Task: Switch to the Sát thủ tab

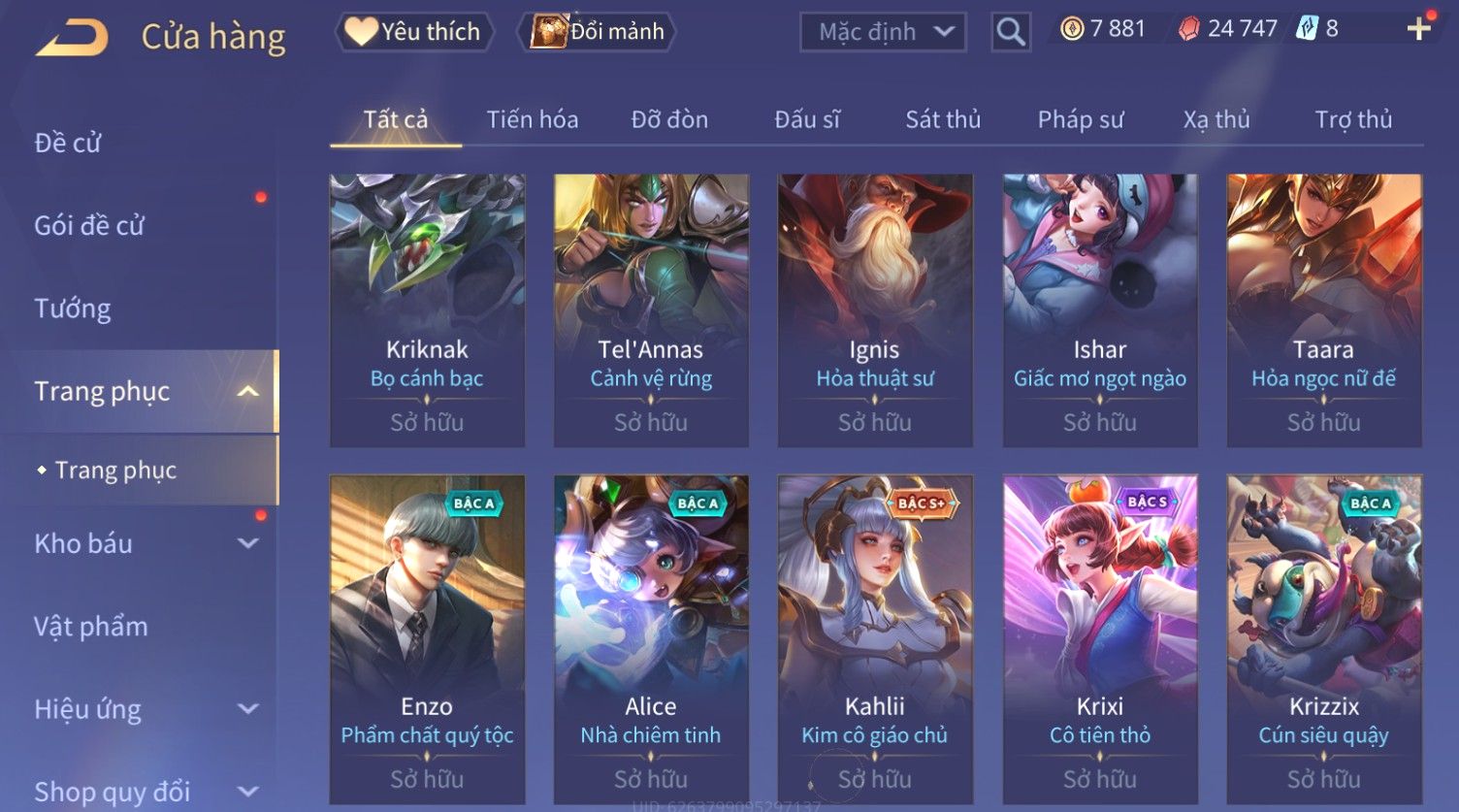Action: click(x=943, y=119)
